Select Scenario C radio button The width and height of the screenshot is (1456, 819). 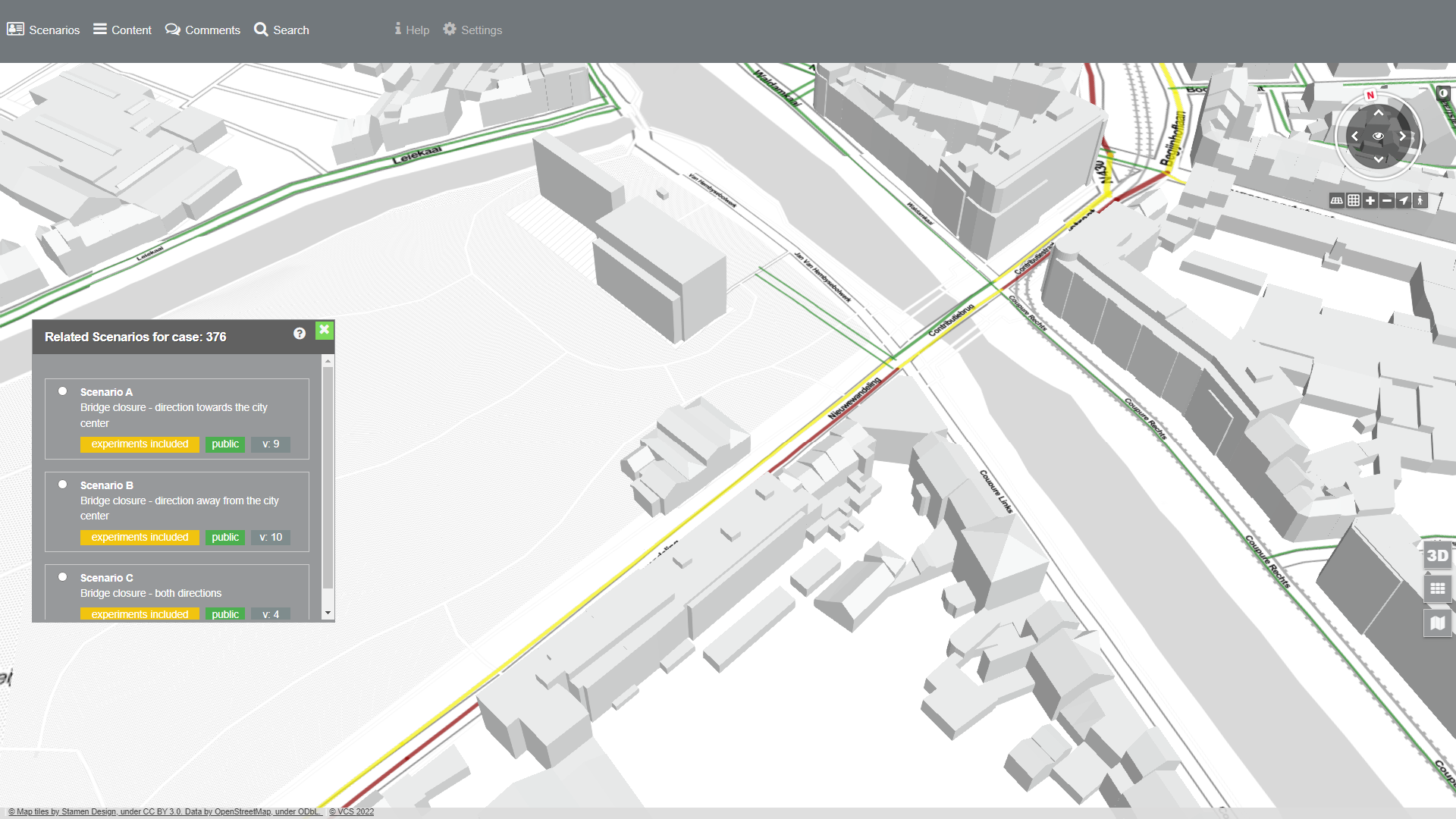(63, 577)
